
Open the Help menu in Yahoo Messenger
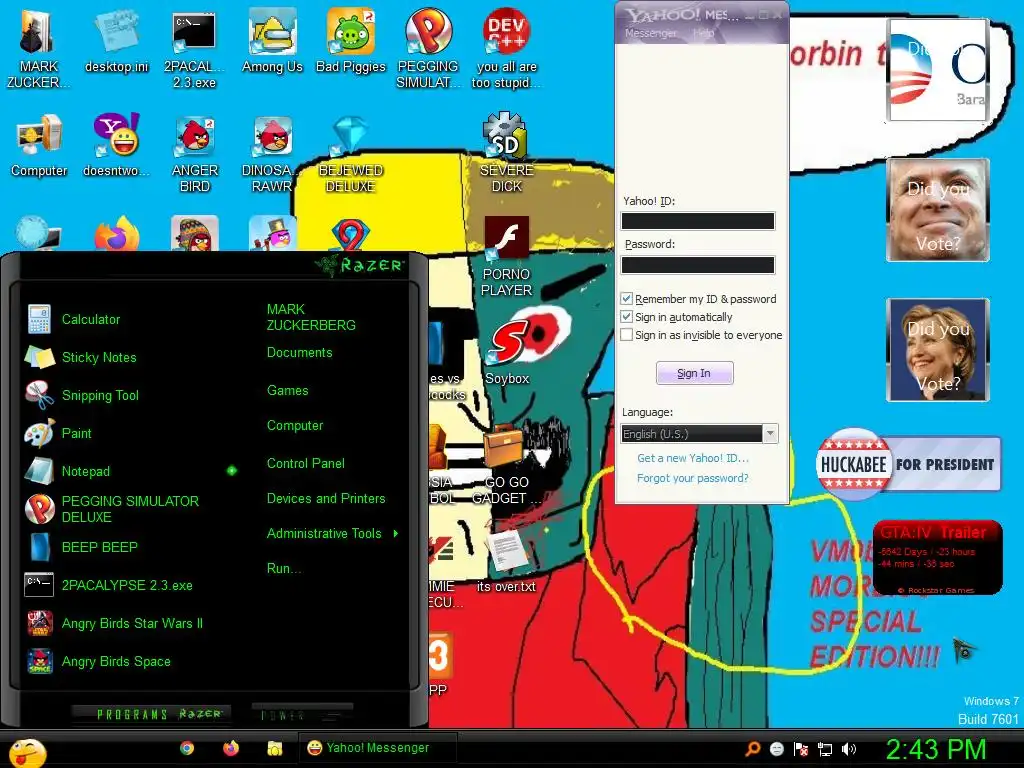(703, 33)
